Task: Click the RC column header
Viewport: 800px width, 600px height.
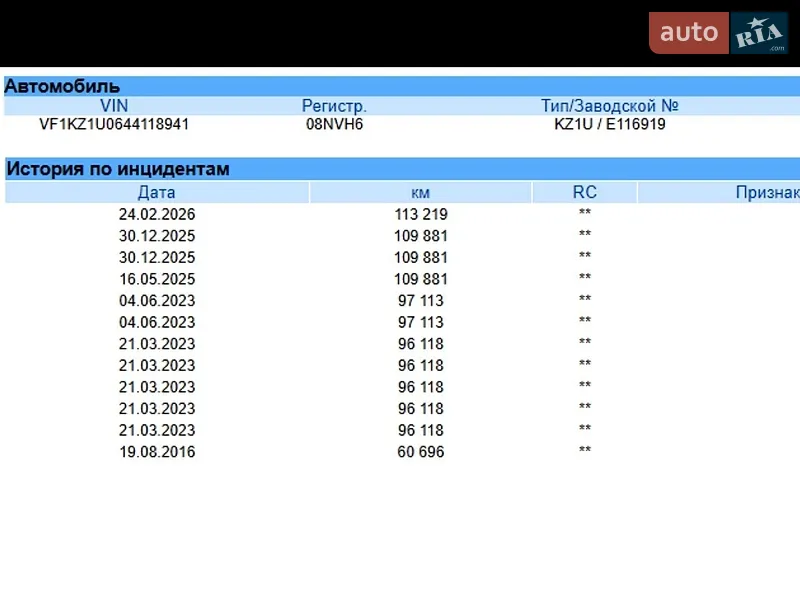Action: (585, 192)
